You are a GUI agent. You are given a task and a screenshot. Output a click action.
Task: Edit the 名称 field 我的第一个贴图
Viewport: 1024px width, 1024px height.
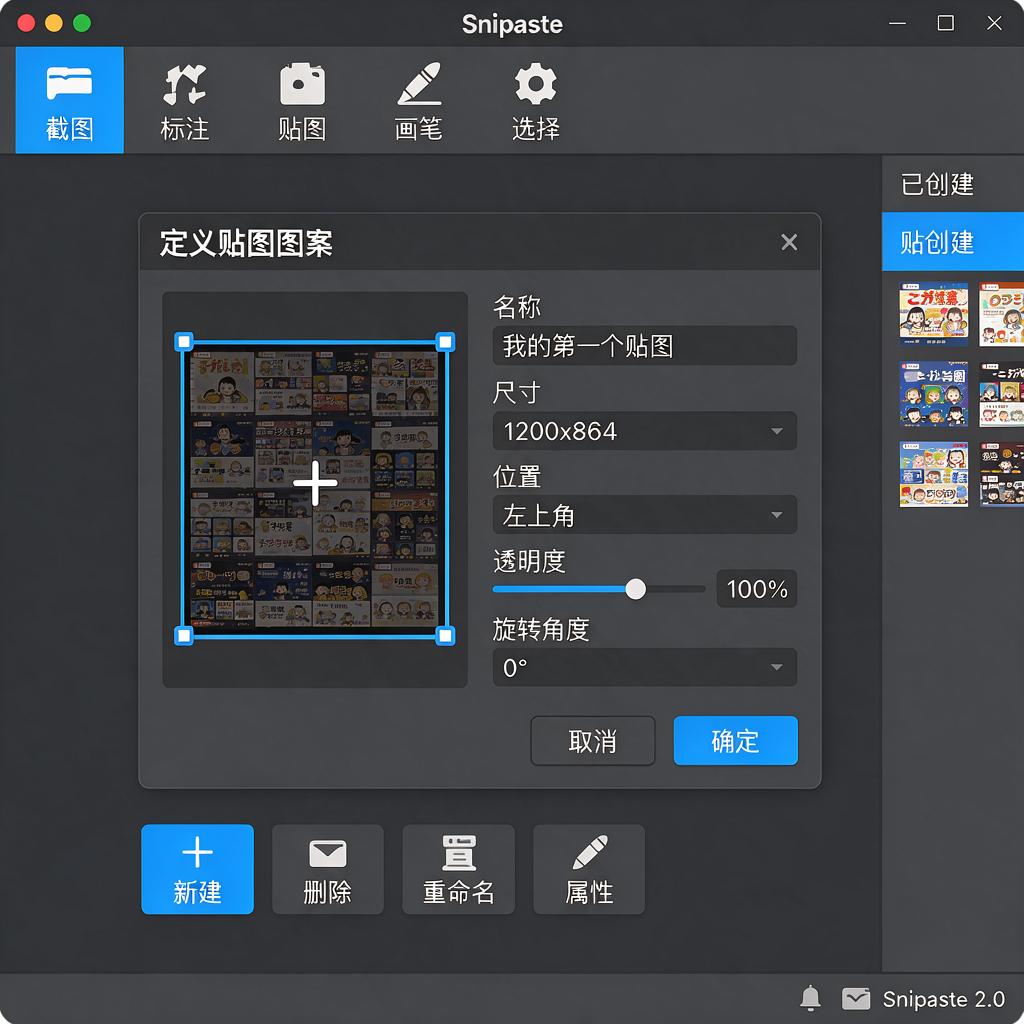point(645,345)
